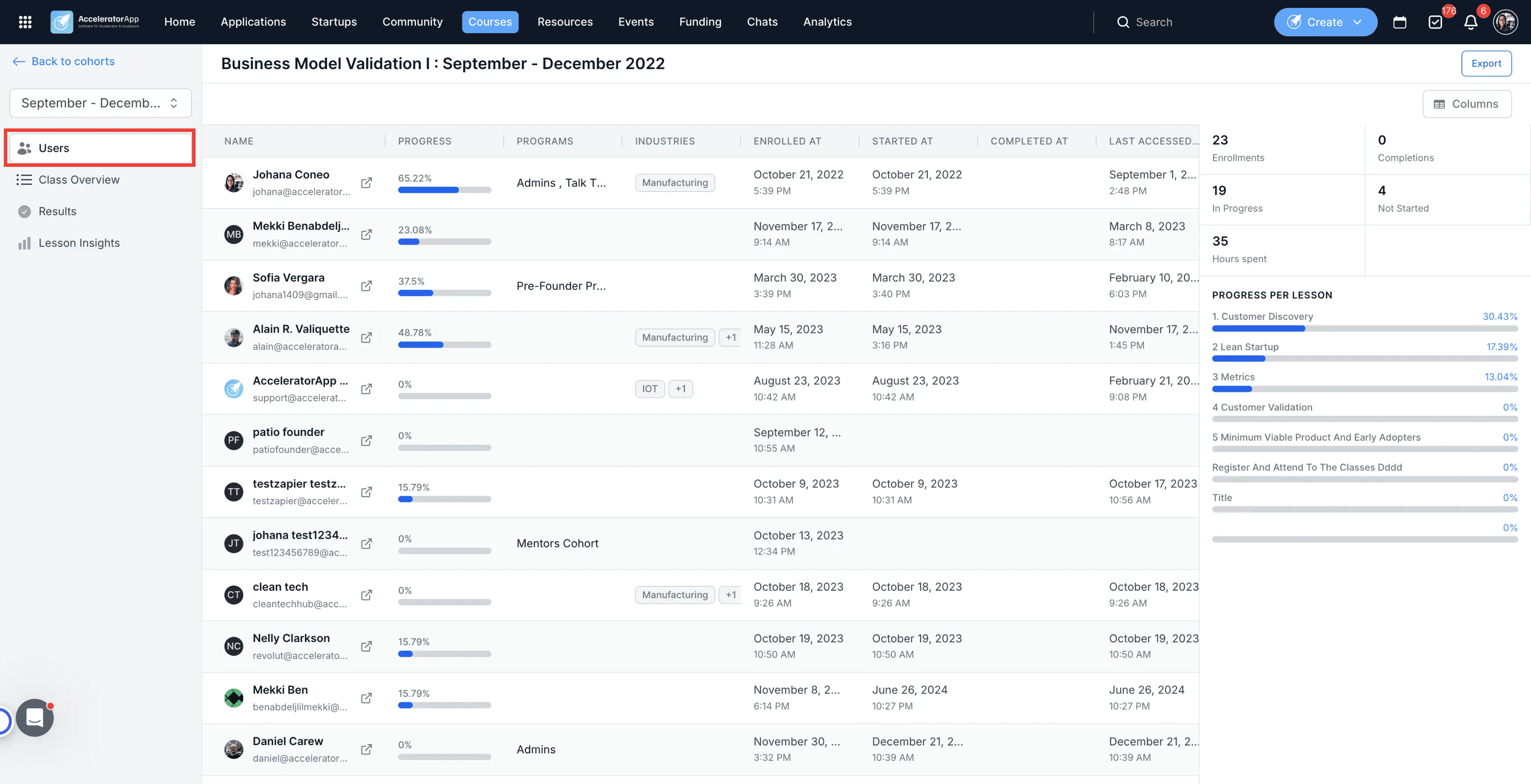
Task: Open the Funding menu
Action: click(x=700, y=22)
